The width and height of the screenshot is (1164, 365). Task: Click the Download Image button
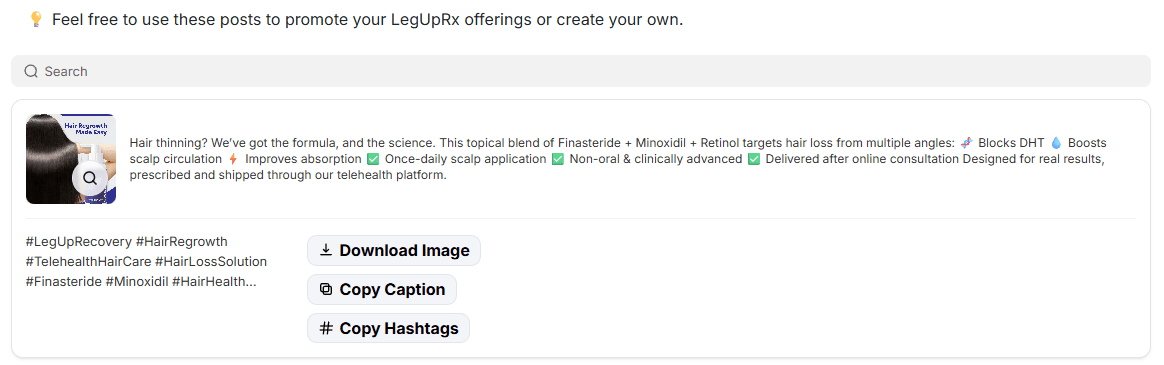(393, 251)
